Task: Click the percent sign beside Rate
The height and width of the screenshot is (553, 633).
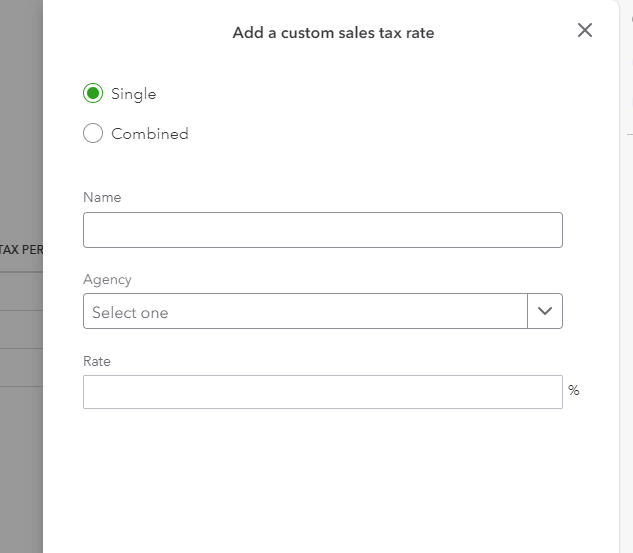Action: click(x=574, y=391)
